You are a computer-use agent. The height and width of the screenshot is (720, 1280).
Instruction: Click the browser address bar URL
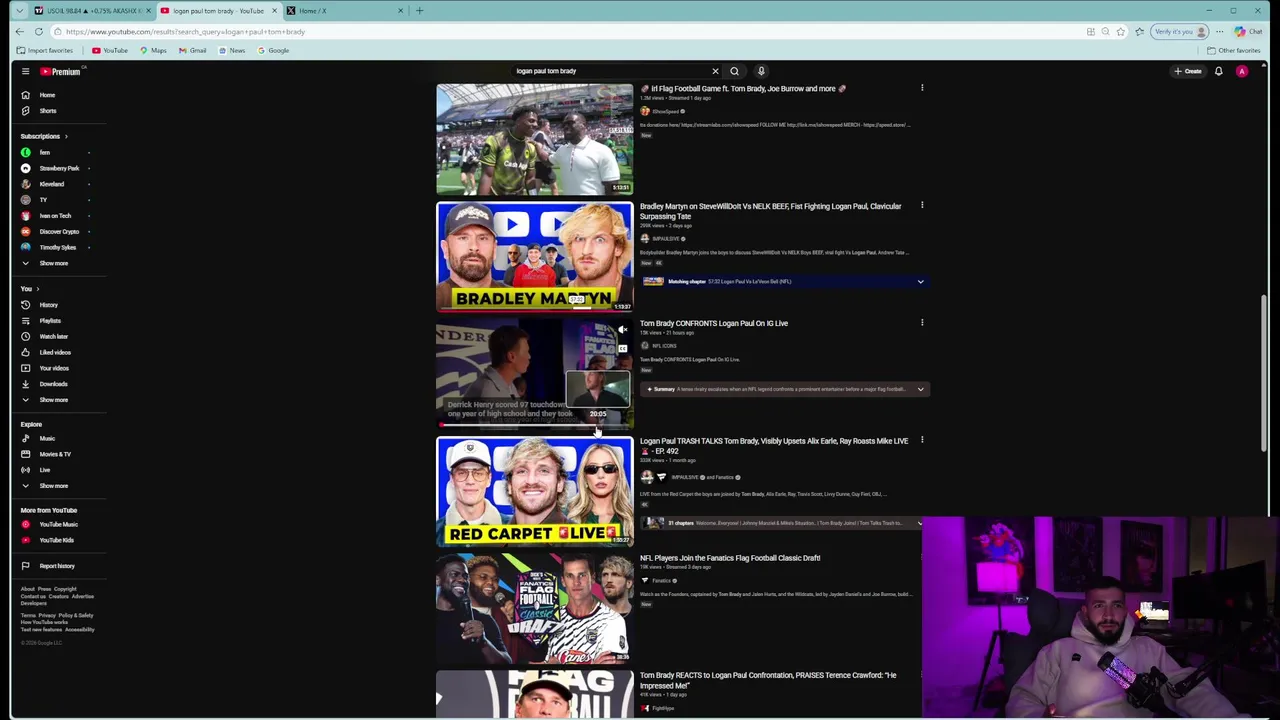(x=185, y=32)
